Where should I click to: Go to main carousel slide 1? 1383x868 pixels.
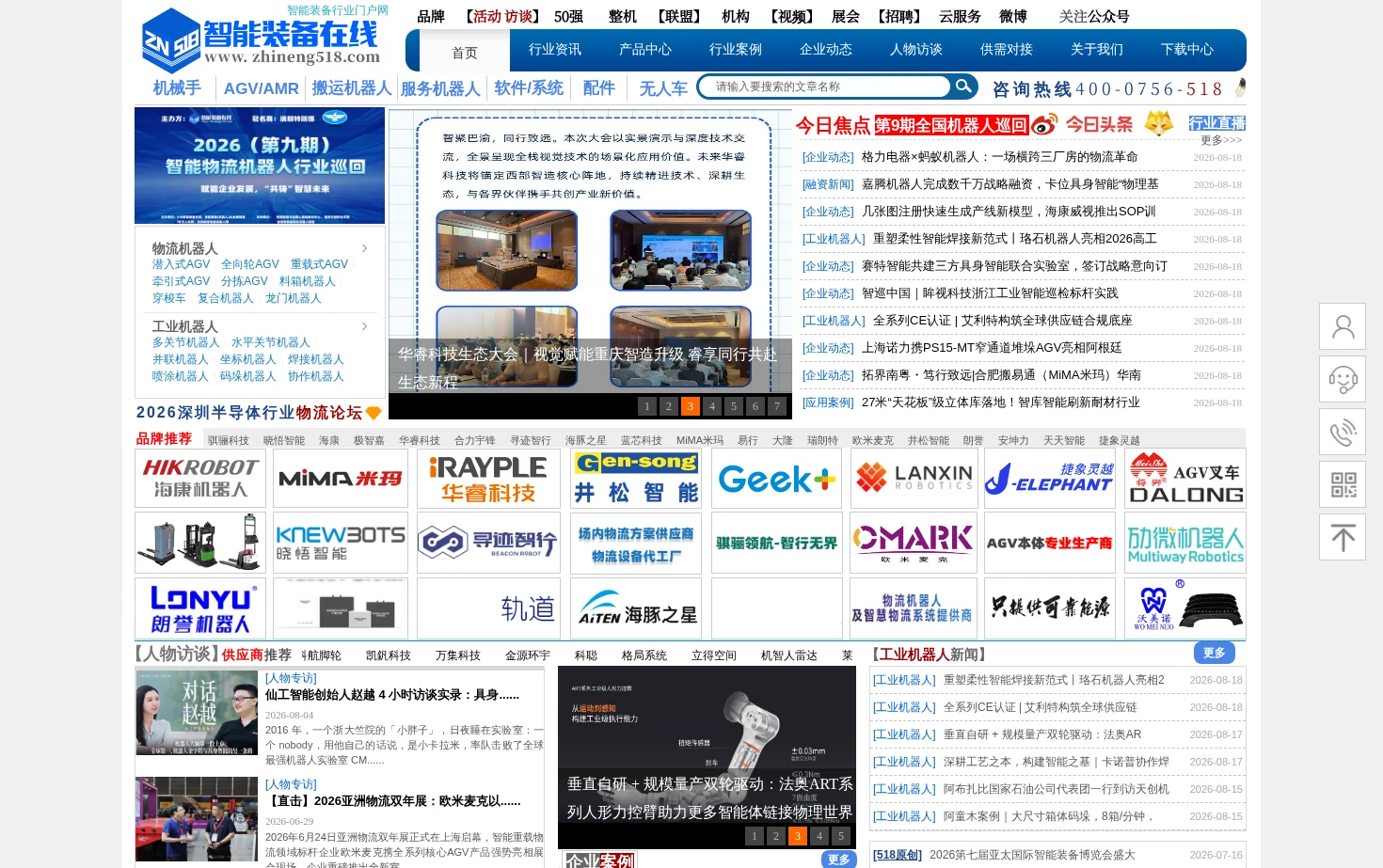pos(647,406)
